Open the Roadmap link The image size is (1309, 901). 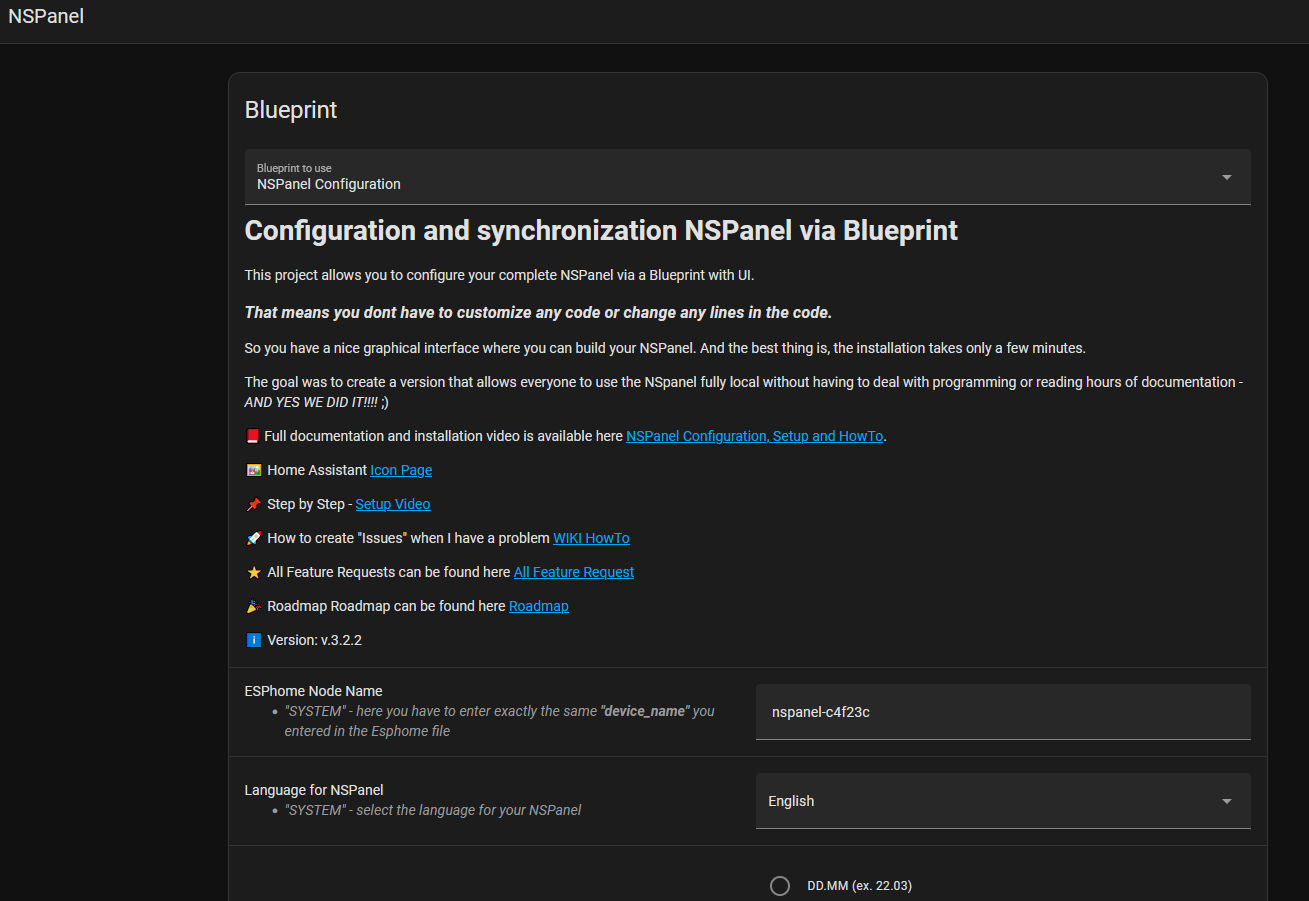click(538, 606)
